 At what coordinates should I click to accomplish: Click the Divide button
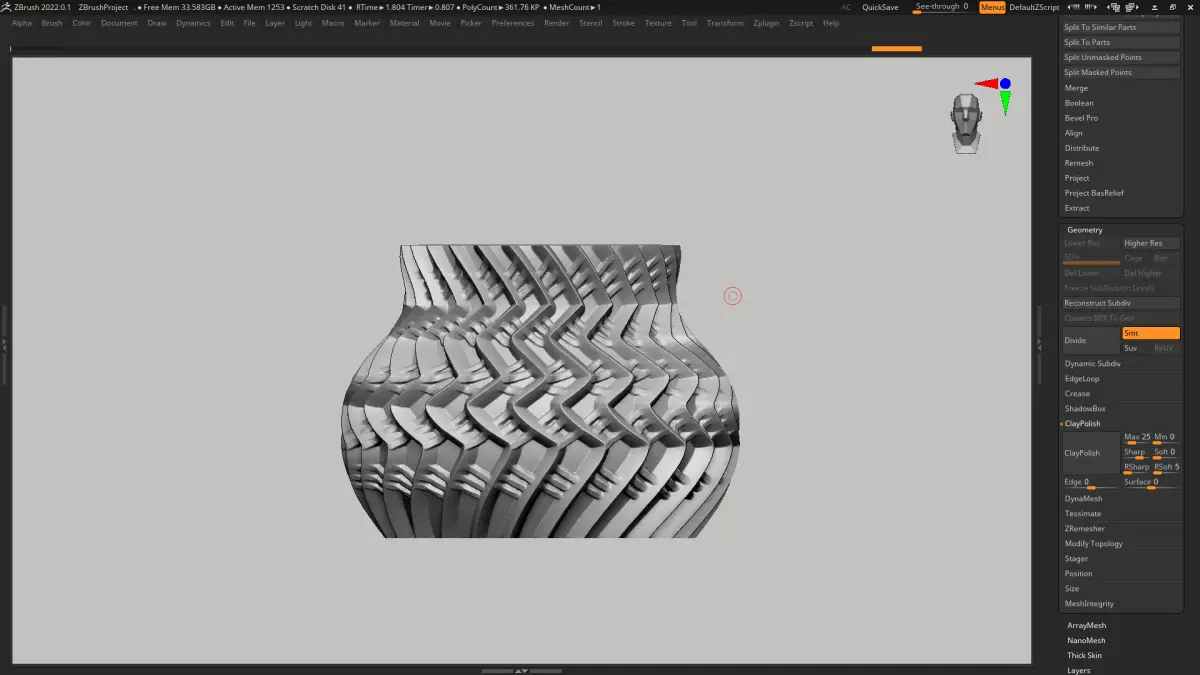pos(1091,340)
